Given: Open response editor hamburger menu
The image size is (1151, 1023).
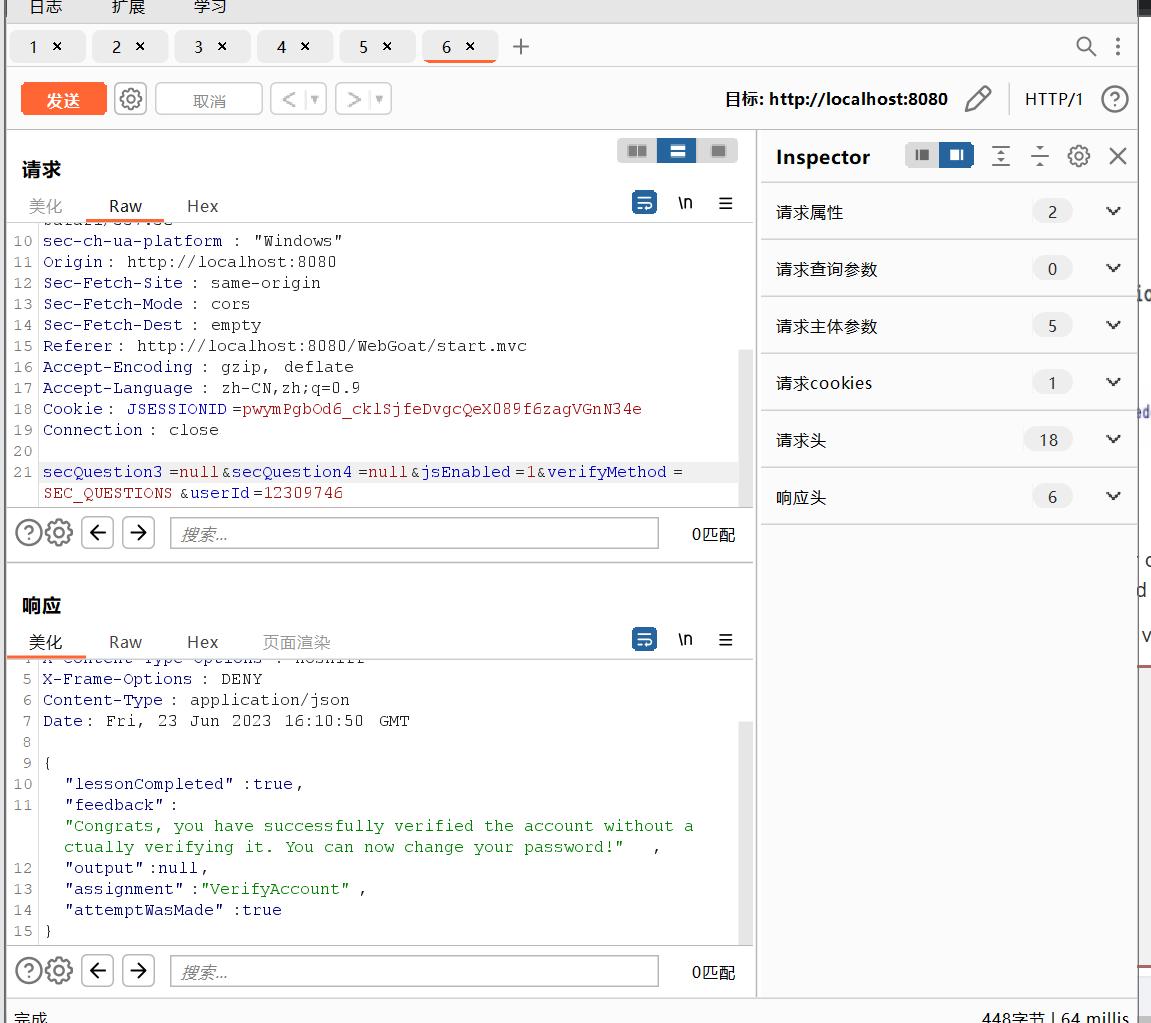Looking at the screenshot, I should coord(725,640).
